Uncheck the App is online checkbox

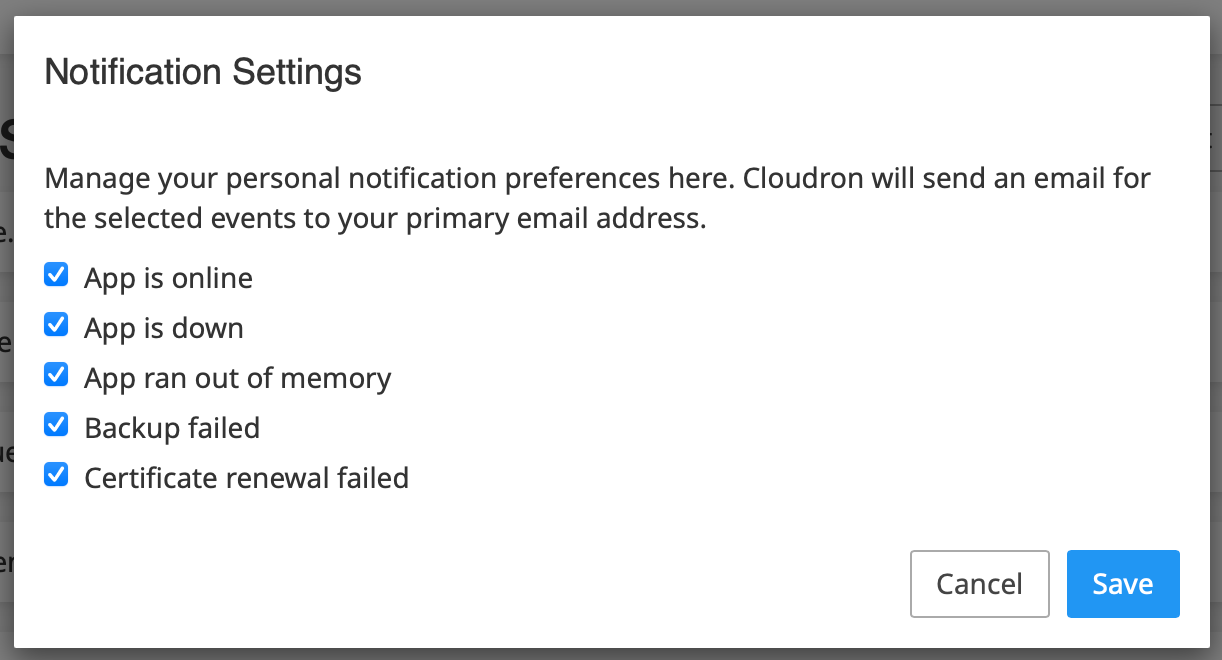(x=57, y=275)
